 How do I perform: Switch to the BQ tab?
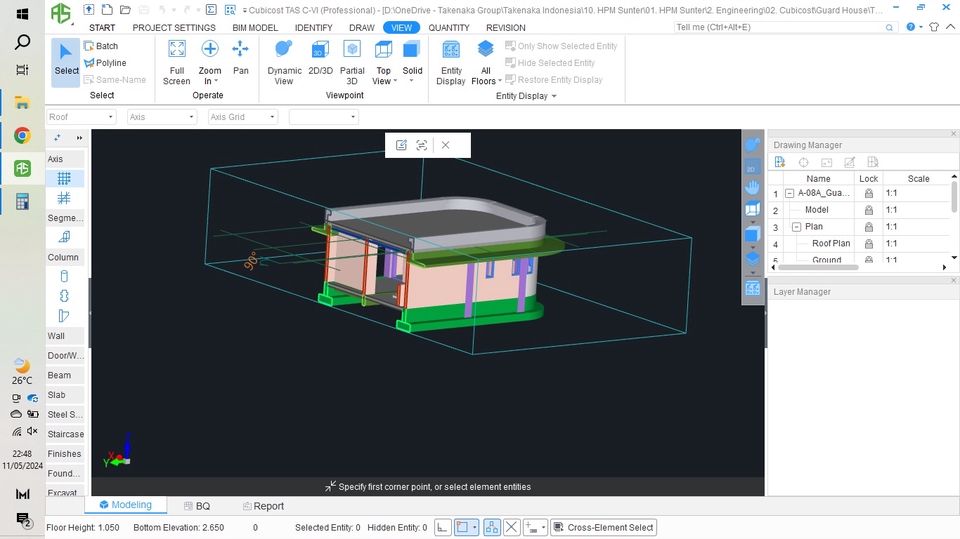196,506
